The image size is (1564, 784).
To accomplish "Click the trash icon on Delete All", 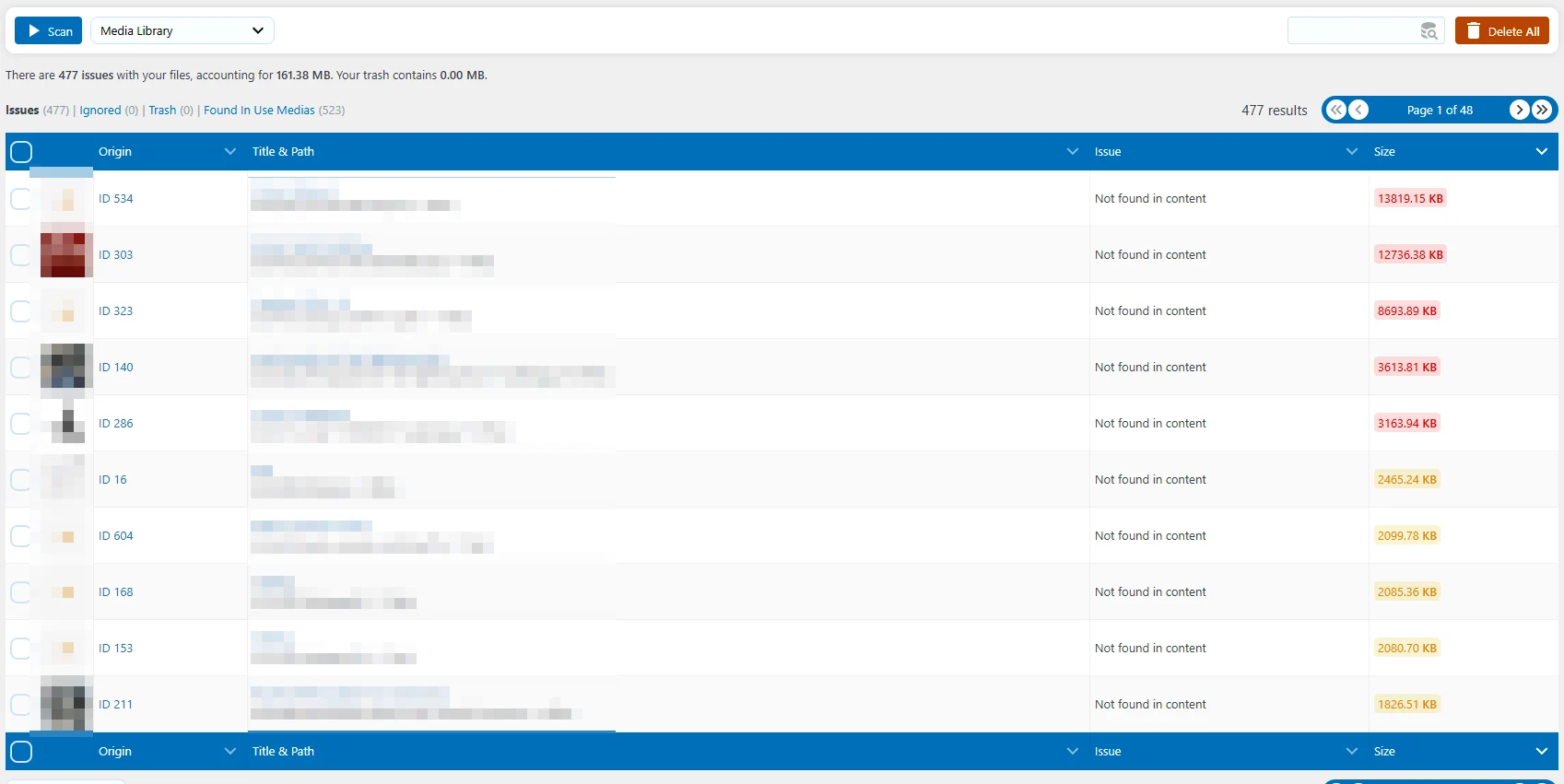I will (x=1474, y=30).
